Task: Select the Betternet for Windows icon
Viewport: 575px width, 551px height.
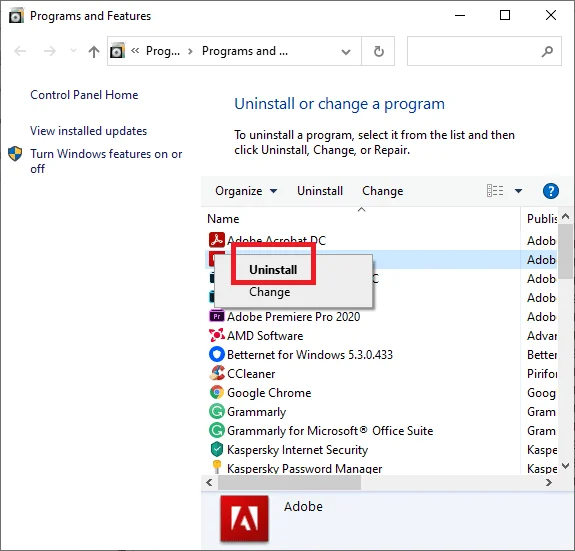Action: 217,355
